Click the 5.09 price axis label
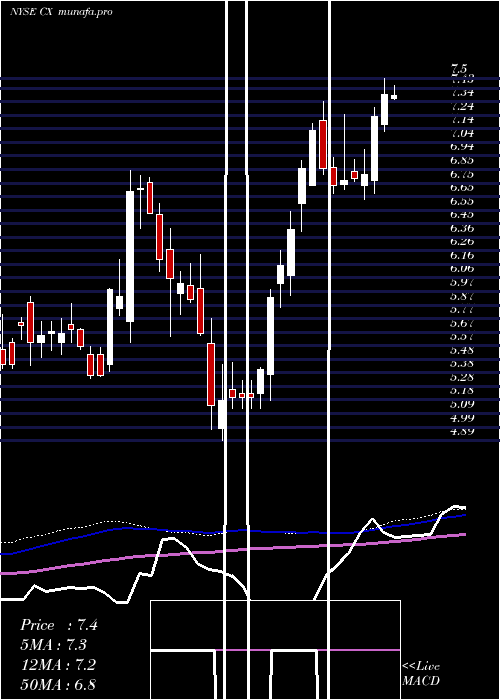The width and height of the screenshot is (500, 700). point(462,404)
